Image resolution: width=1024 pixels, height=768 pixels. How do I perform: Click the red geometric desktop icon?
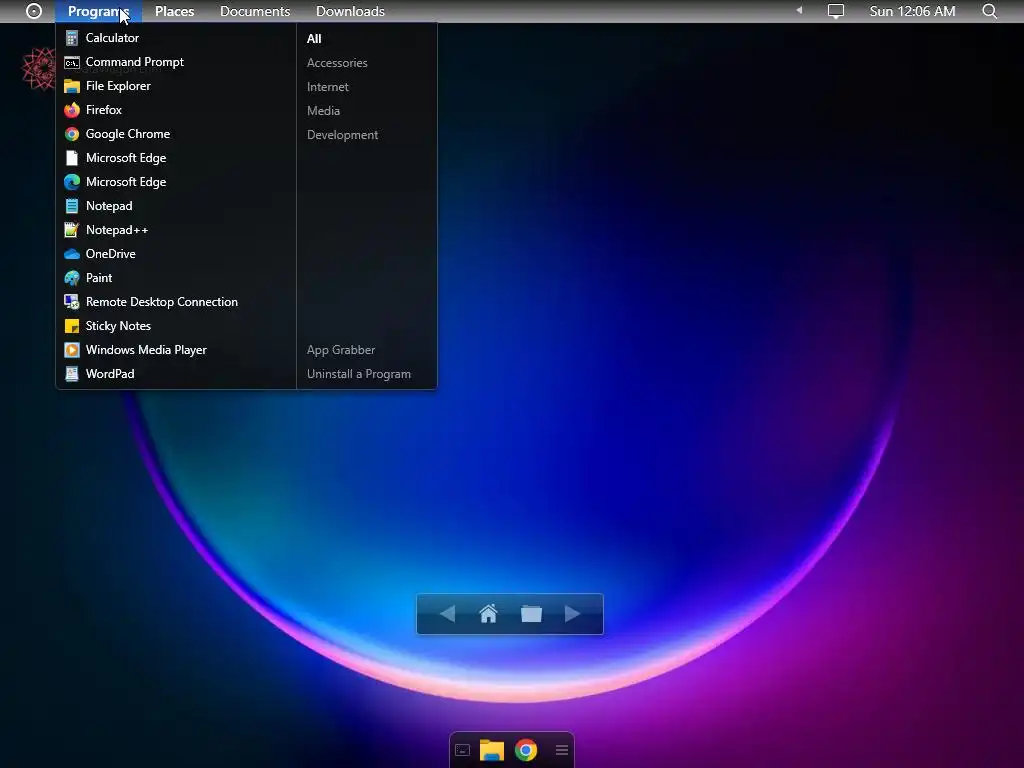39,67
